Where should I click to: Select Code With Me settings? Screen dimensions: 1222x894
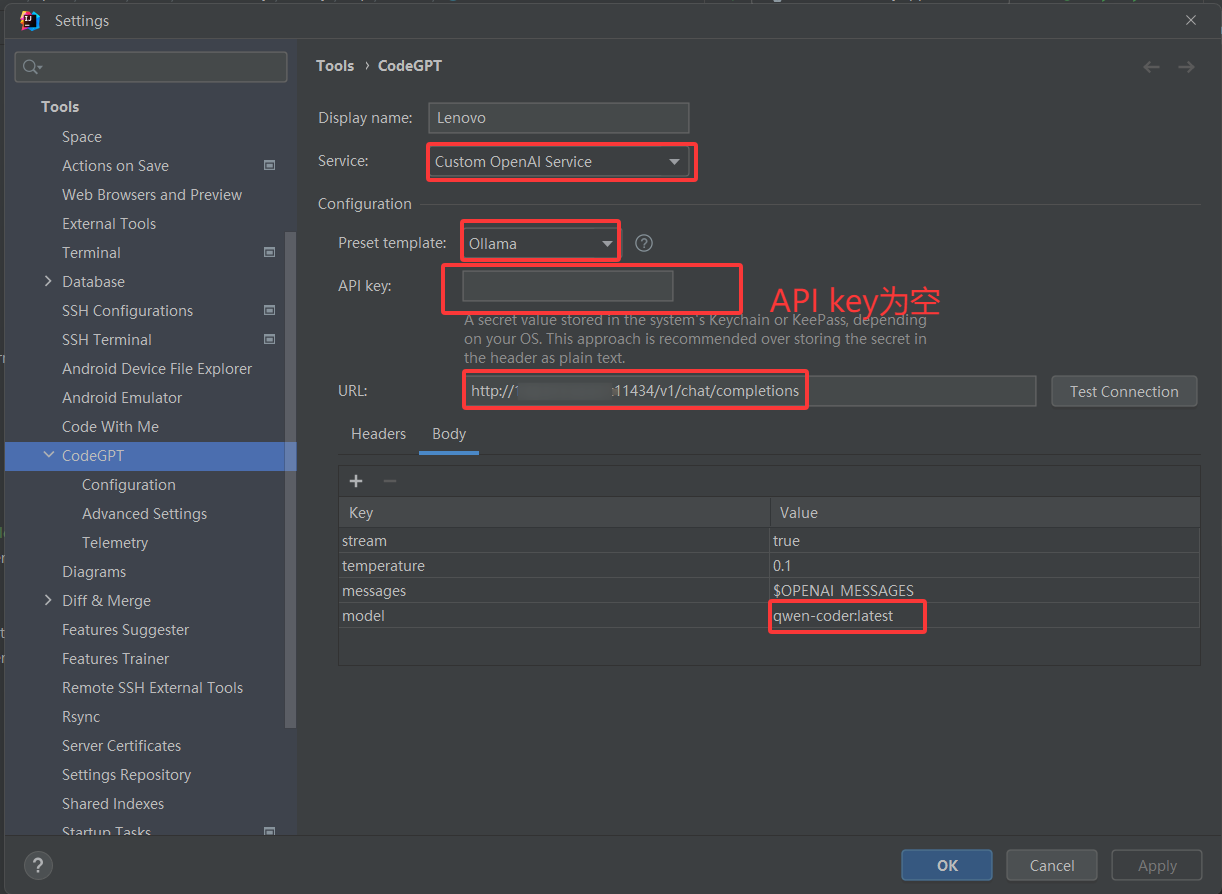110,426
